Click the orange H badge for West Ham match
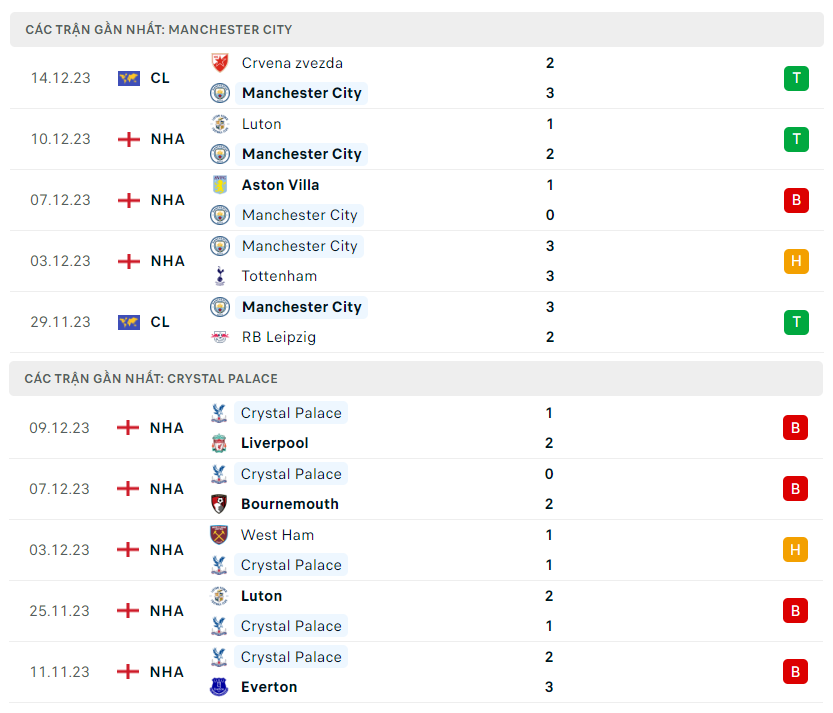The width and height of the screenshot is (833, 713). pyautogui.click(x=796, y=550)
